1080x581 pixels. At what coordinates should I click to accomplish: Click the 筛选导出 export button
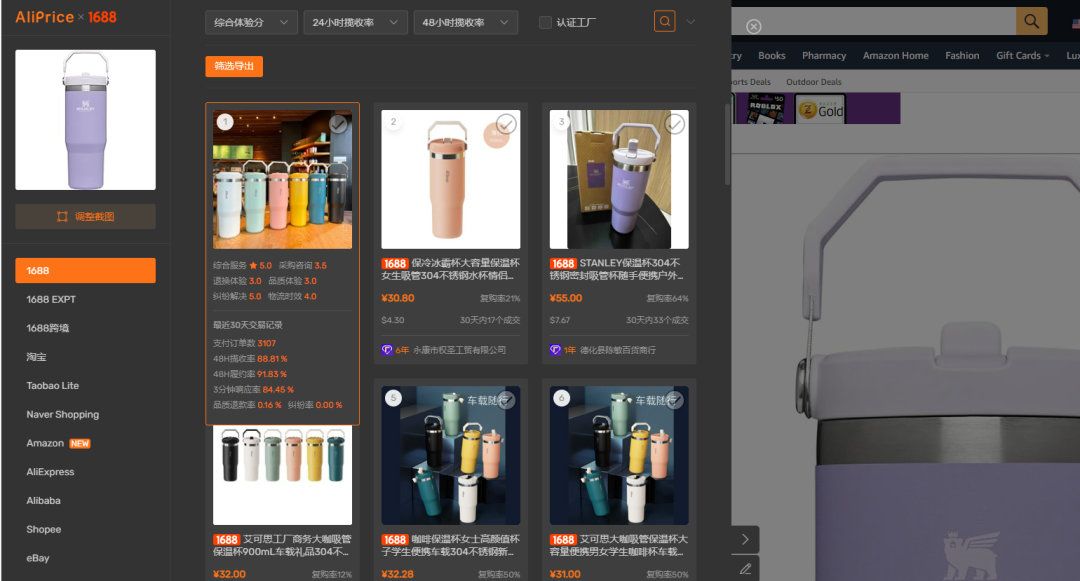pos(234,64)
